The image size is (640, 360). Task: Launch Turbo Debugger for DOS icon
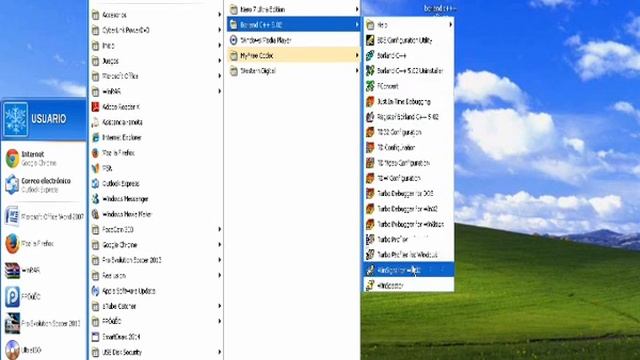coord(370,193)
